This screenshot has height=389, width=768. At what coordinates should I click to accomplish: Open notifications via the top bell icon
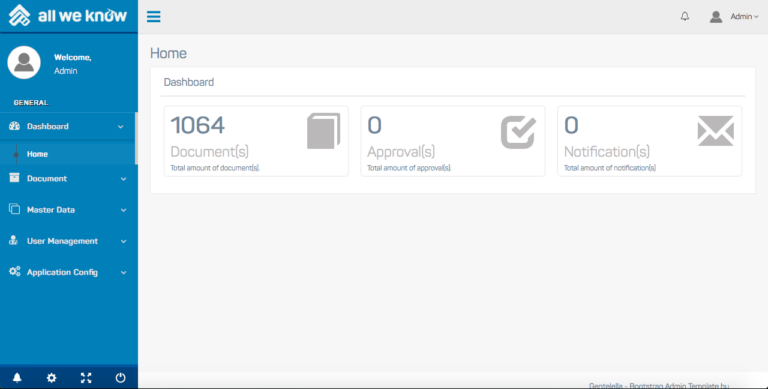685,16
